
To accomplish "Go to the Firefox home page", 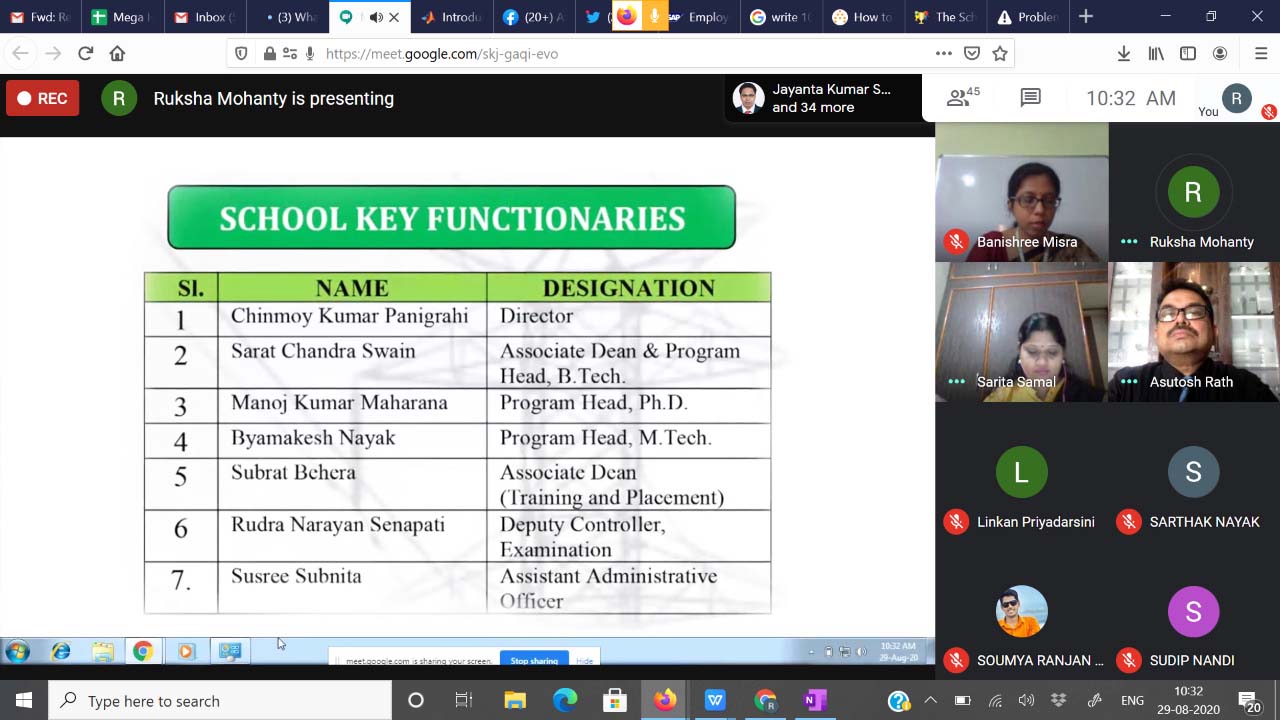I will tap(117, 54).
